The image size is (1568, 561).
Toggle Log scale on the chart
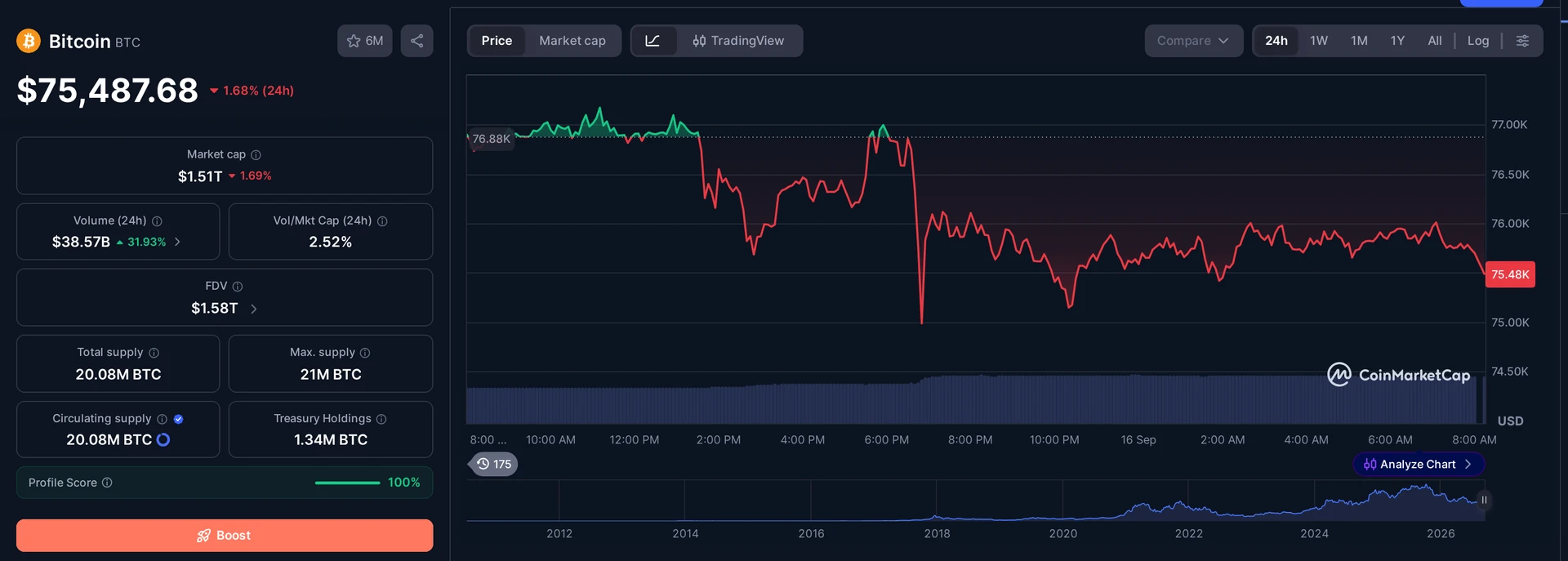coord(1478,41)
